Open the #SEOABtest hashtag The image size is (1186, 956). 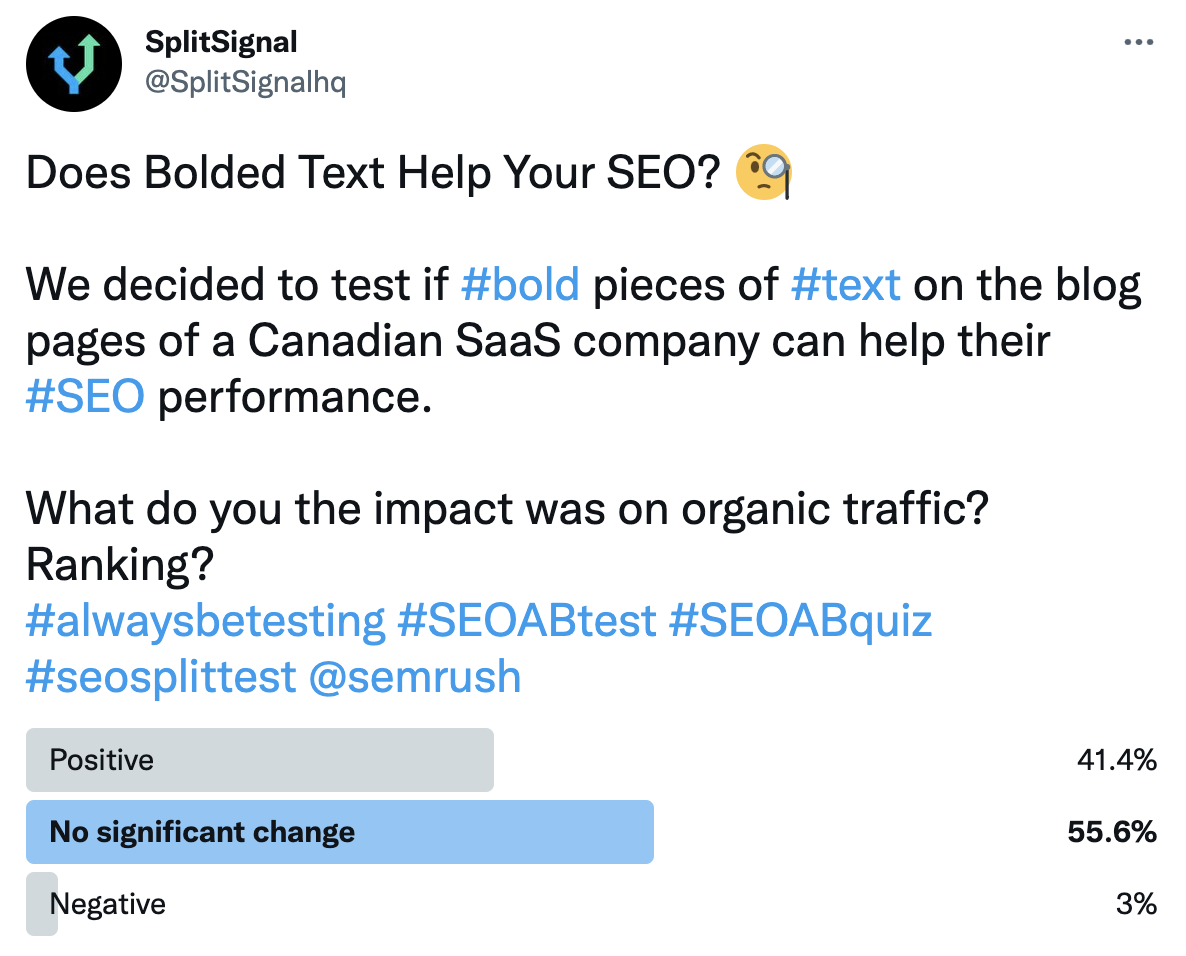pyautogui.click(x=526, y=621)
